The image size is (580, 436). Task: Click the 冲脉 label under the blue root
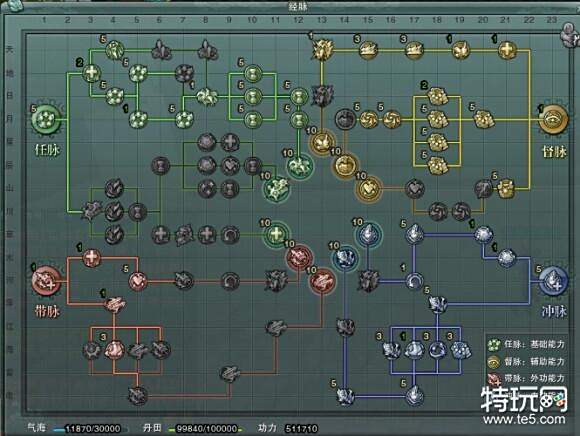554,311
